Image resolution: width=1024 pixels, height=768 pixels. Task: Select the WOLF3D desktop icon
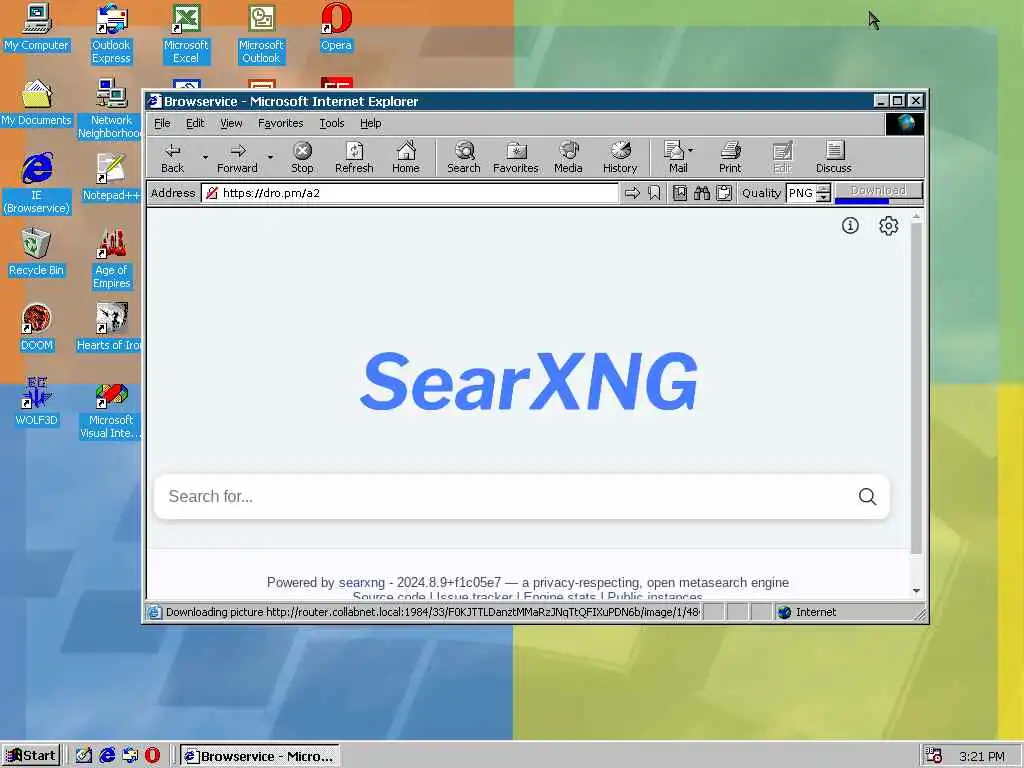pyautogui.click(x=37, y=402)
